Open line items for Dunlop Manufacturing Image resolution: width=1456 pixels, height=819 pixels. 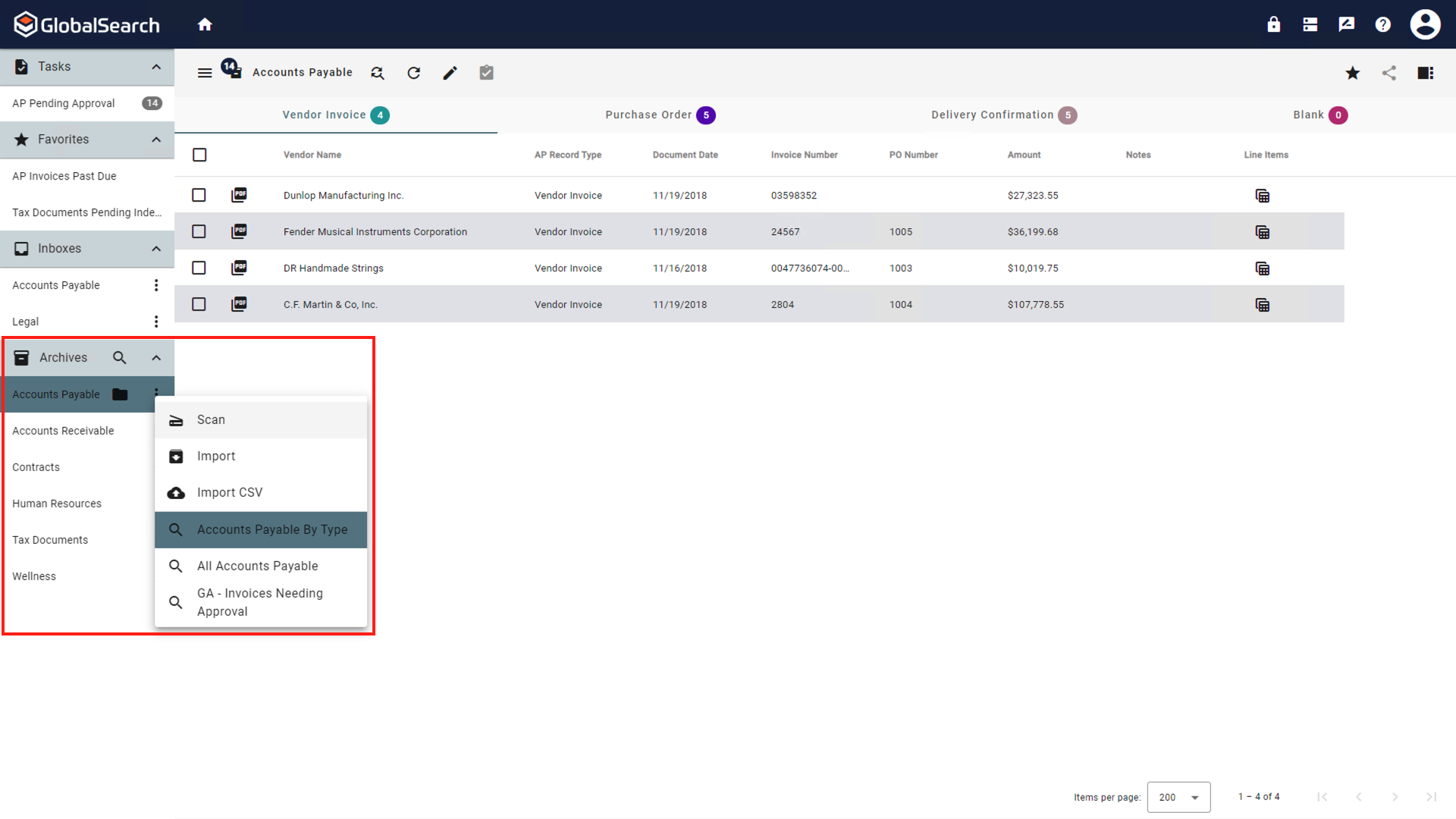1262,196
